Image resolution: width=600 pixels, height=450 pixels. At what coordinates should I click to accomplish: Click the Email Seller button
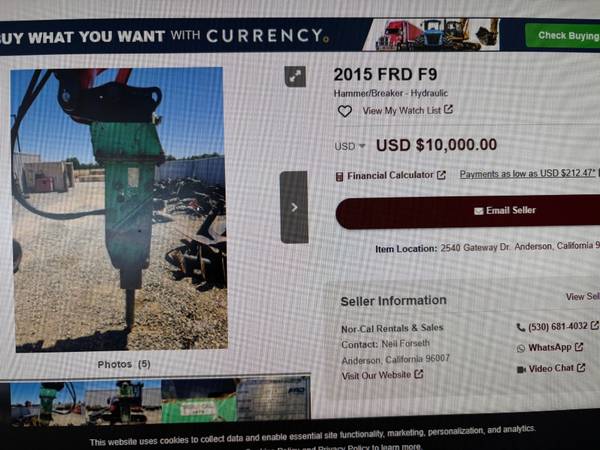[x=468, y=211]
